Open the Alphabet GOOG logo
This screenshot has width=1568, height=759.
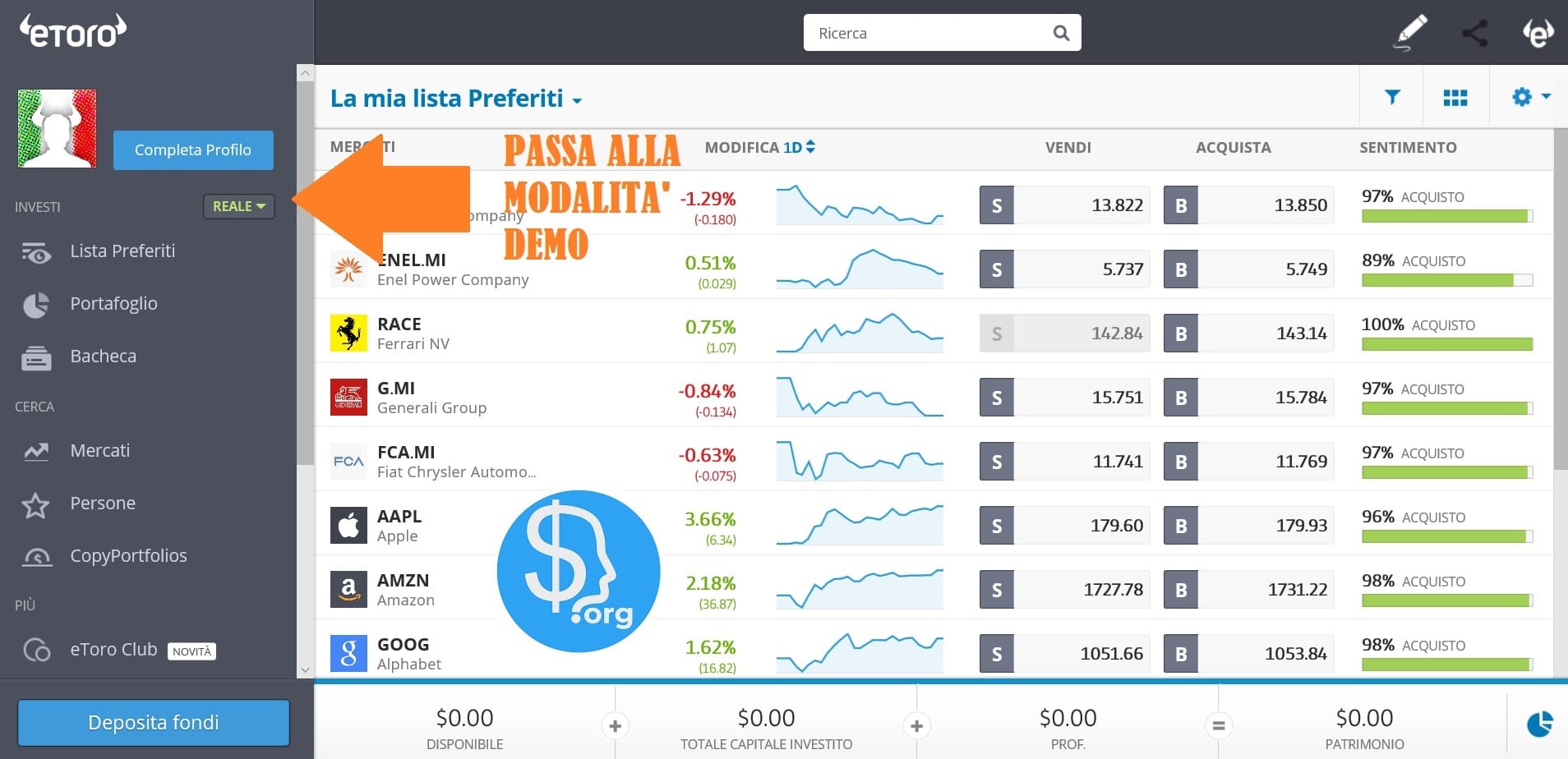click(348, 653)
